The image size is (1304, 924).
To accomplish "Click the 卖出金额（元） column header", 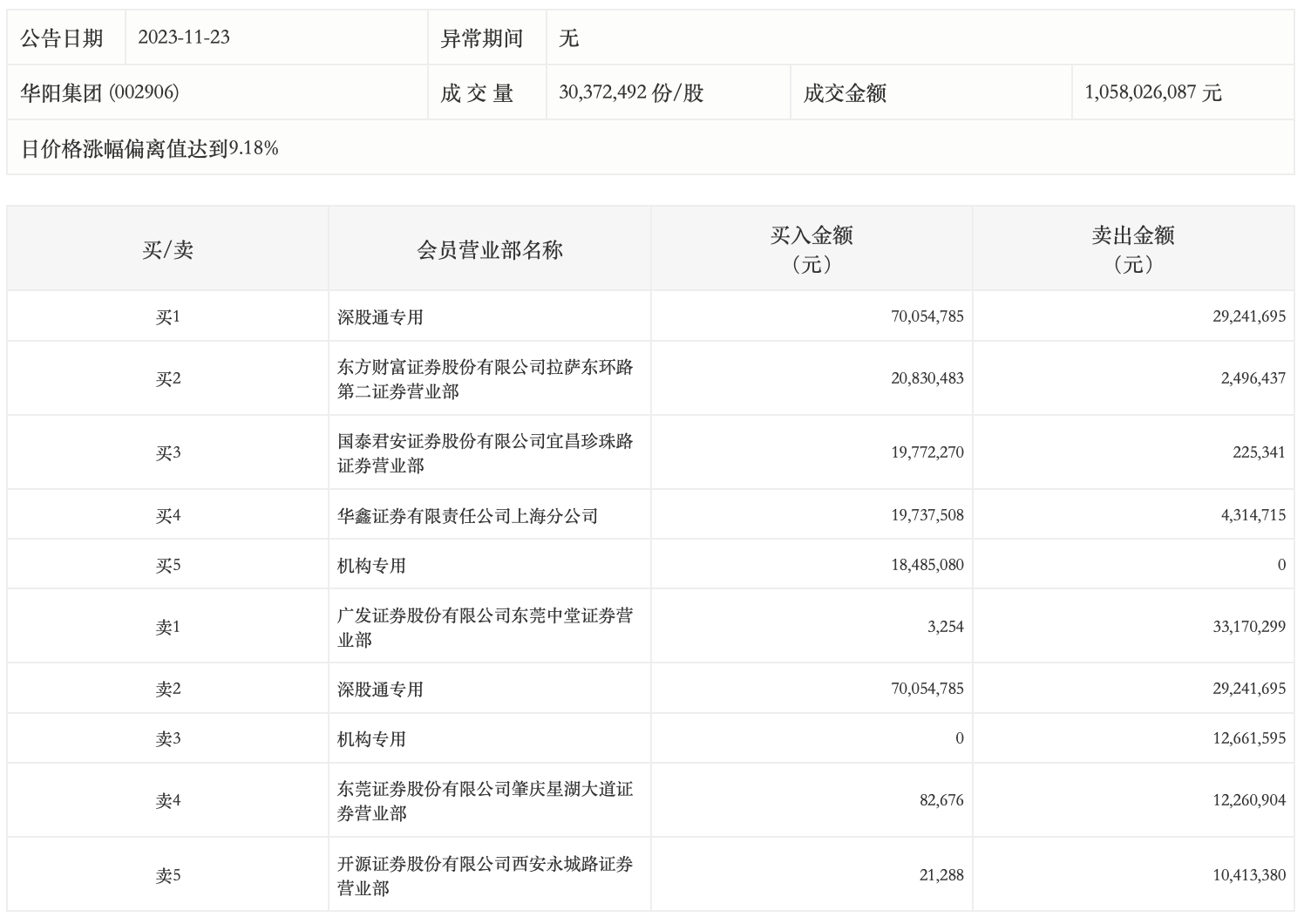I will (x=1132, y=248).
